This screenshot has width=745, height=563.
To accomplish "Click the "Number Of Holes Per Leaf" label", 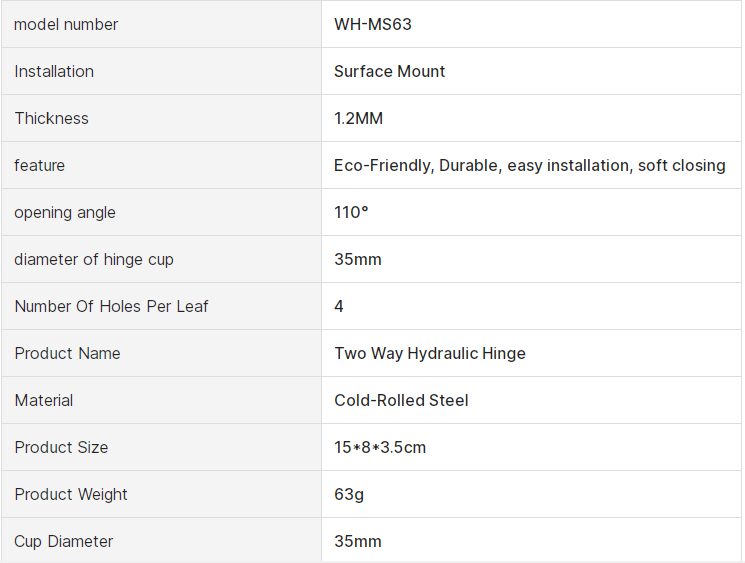I will coord(111,306).
